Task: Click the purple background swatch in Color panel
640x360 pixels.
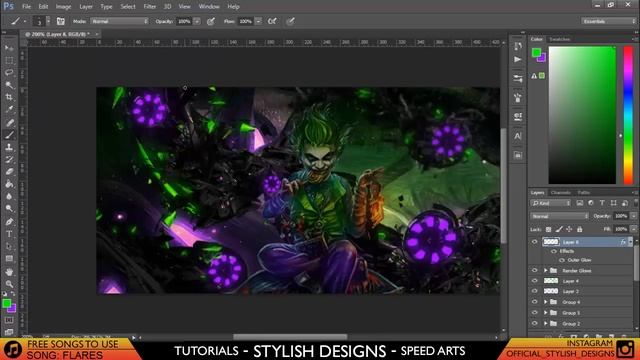Action: point(542,58)
